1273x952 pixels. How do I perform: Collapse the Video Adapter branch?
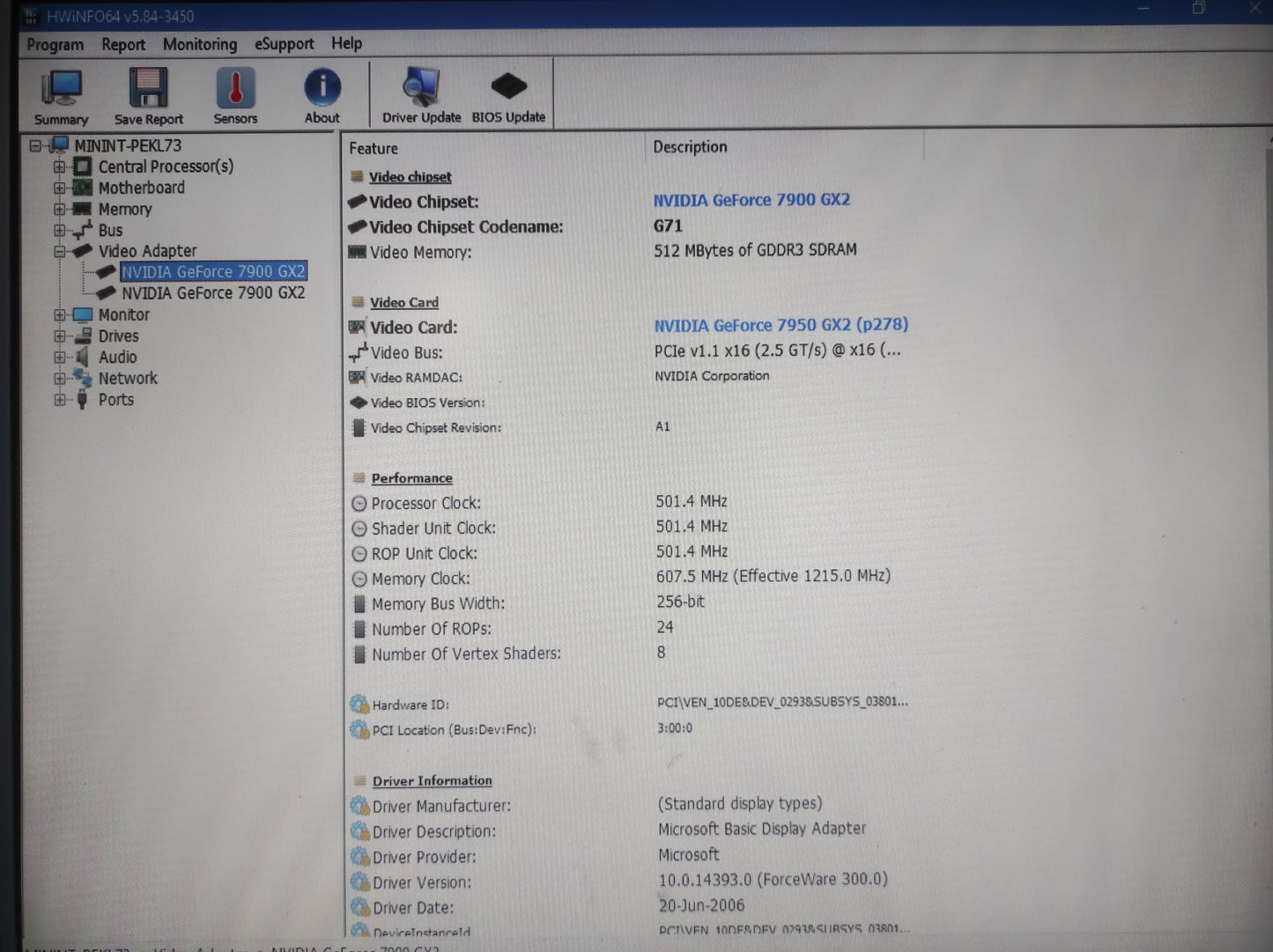pyautogui.click(x=59, y=251)
